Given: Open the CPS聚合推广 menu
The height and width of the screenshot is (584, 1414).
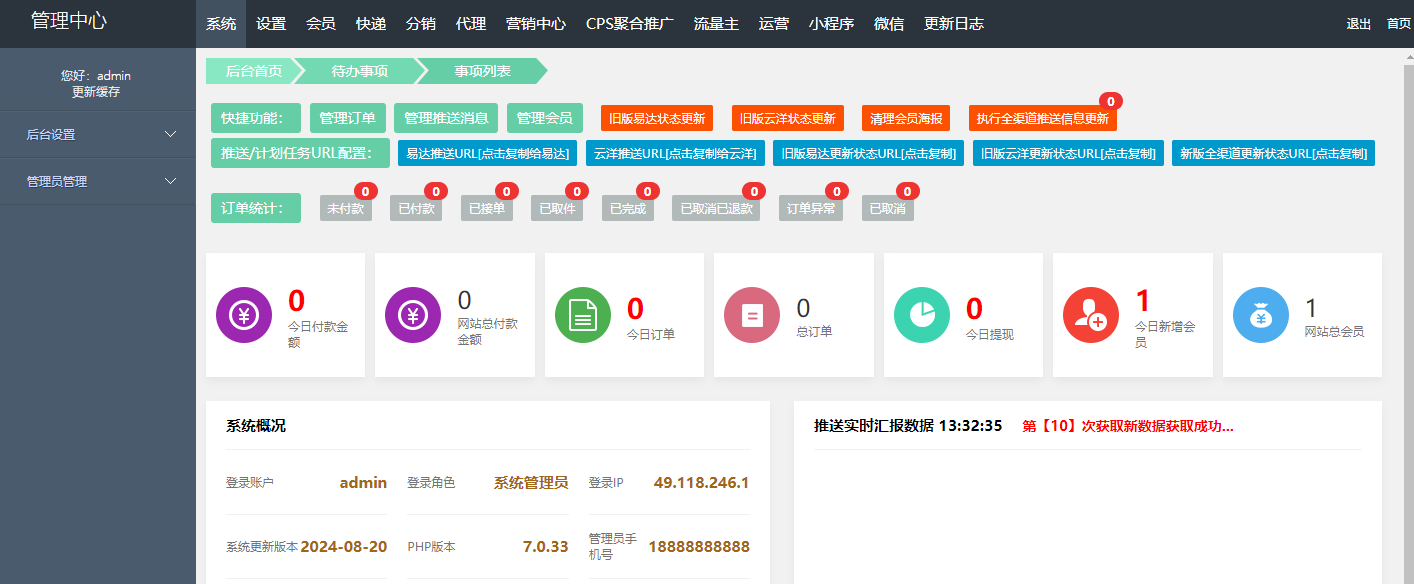Looking at the screenshot, I should coord(629,24).
